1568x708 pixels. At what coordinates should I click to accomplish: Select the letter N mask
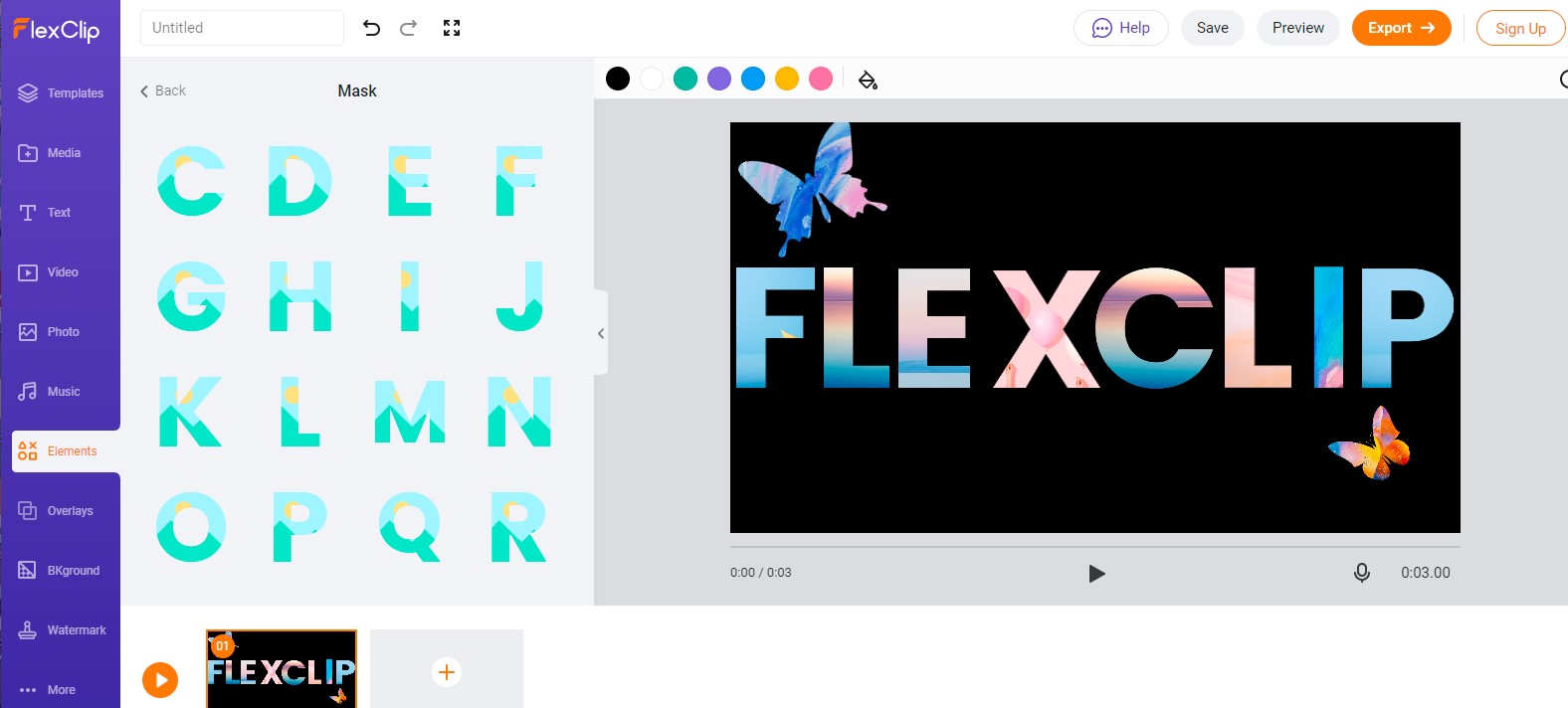click(519, 412)
